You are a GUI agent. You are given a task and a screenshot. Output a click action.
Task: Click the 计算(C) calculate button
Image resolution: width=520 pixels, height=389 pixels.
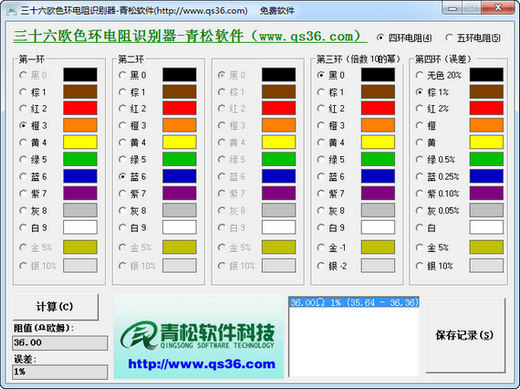[x=56, y=307]
